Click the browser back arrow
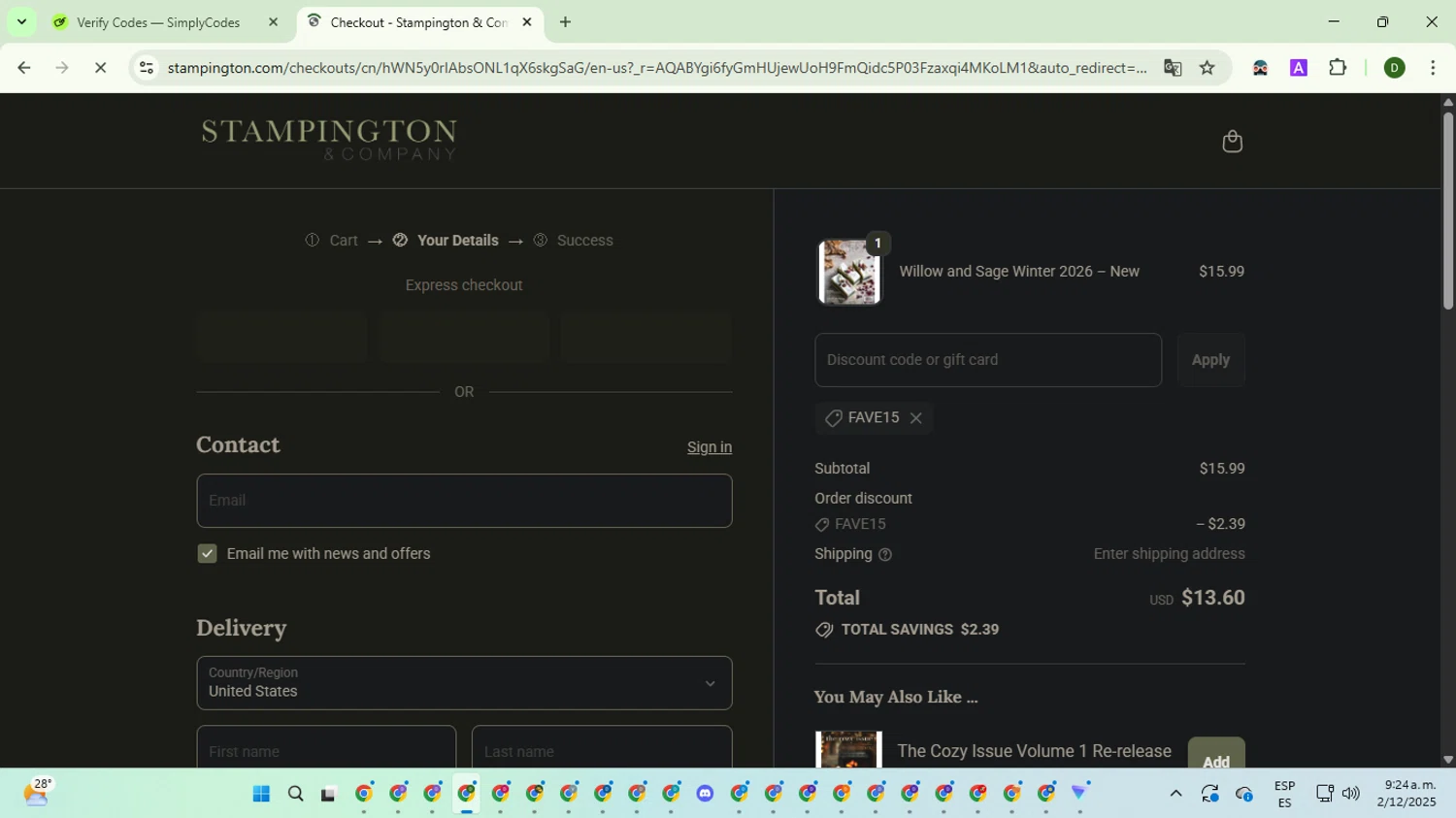The image size is (1456, 818). [24, 68]
